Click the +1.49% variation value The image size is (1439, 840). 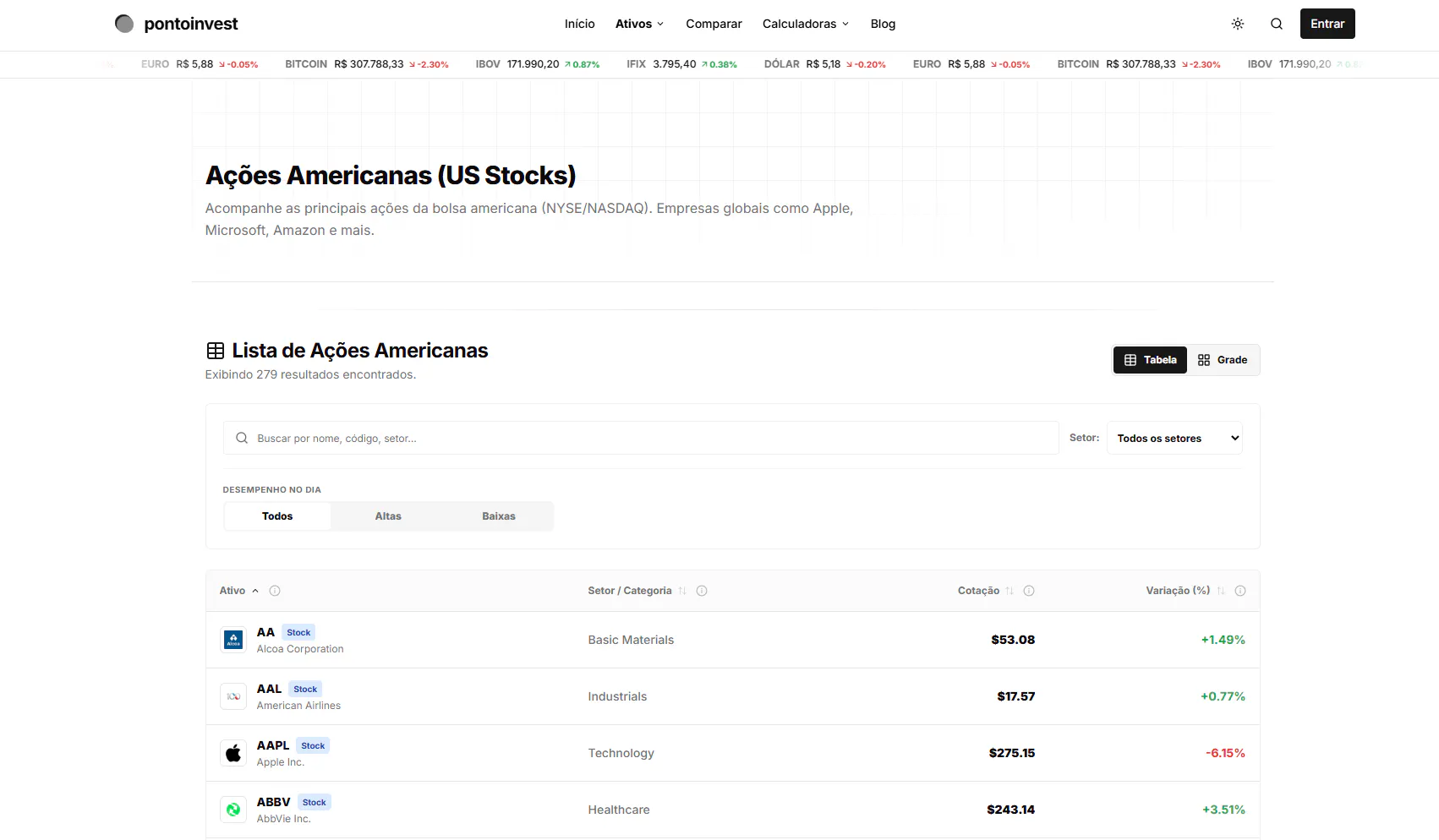(1223, 640)
